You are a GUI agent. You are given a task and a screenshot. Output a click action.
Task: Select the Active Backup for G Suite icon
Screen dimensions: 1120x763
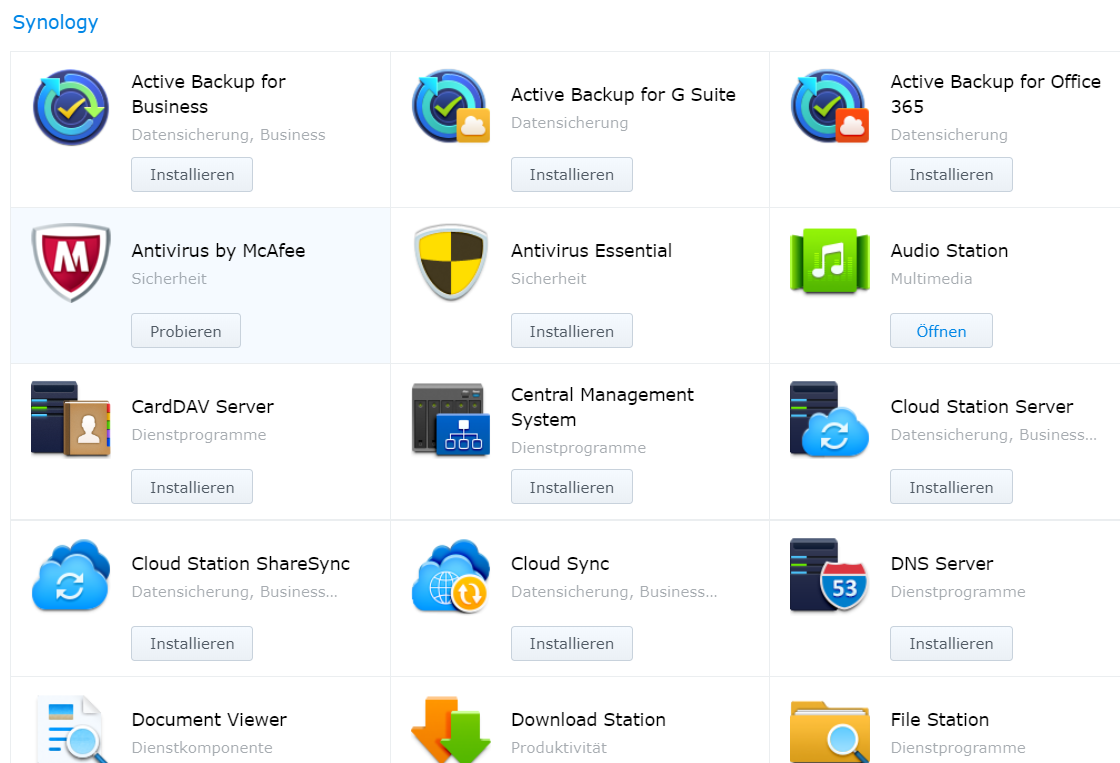click(451, 106)
